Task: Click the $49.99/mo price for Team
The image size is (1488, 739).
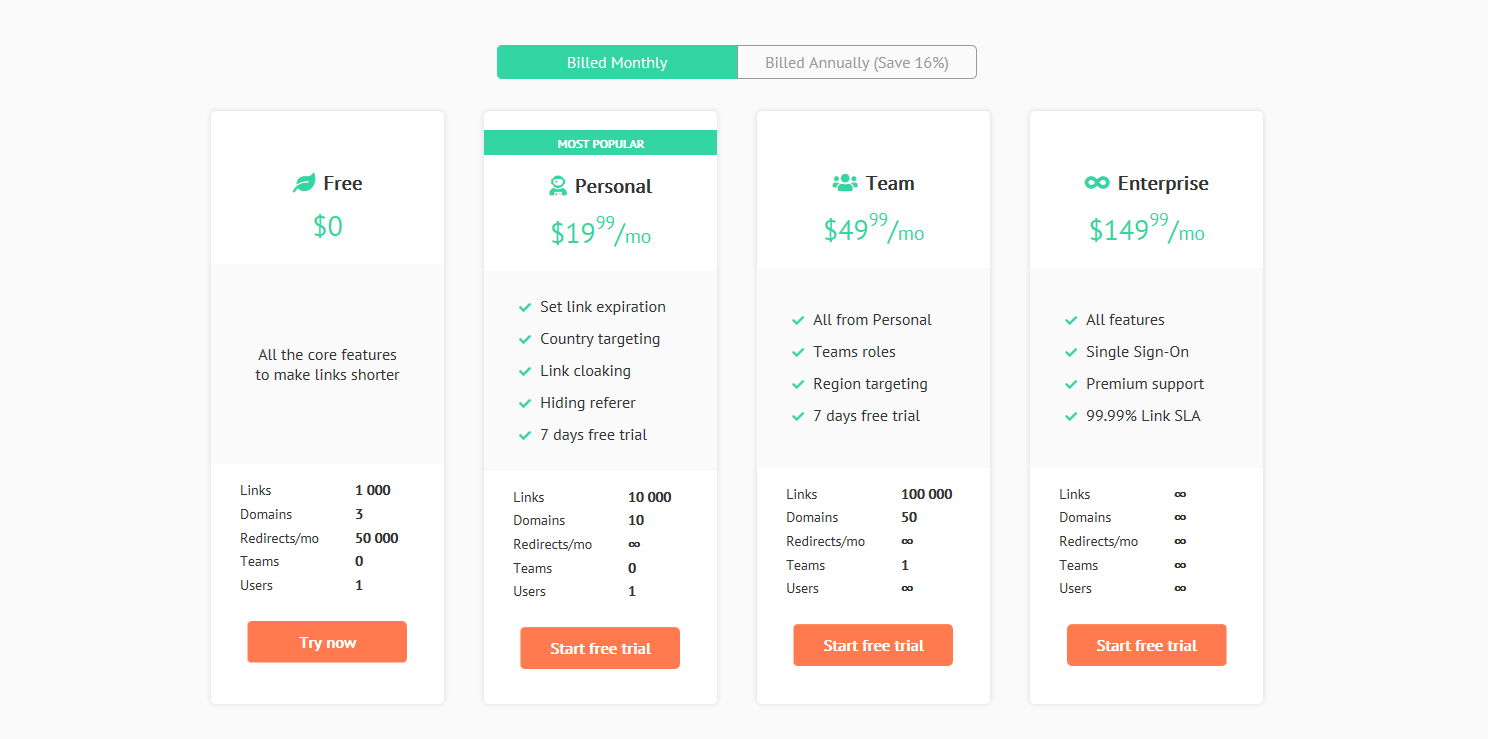Action: coord(872,231)
